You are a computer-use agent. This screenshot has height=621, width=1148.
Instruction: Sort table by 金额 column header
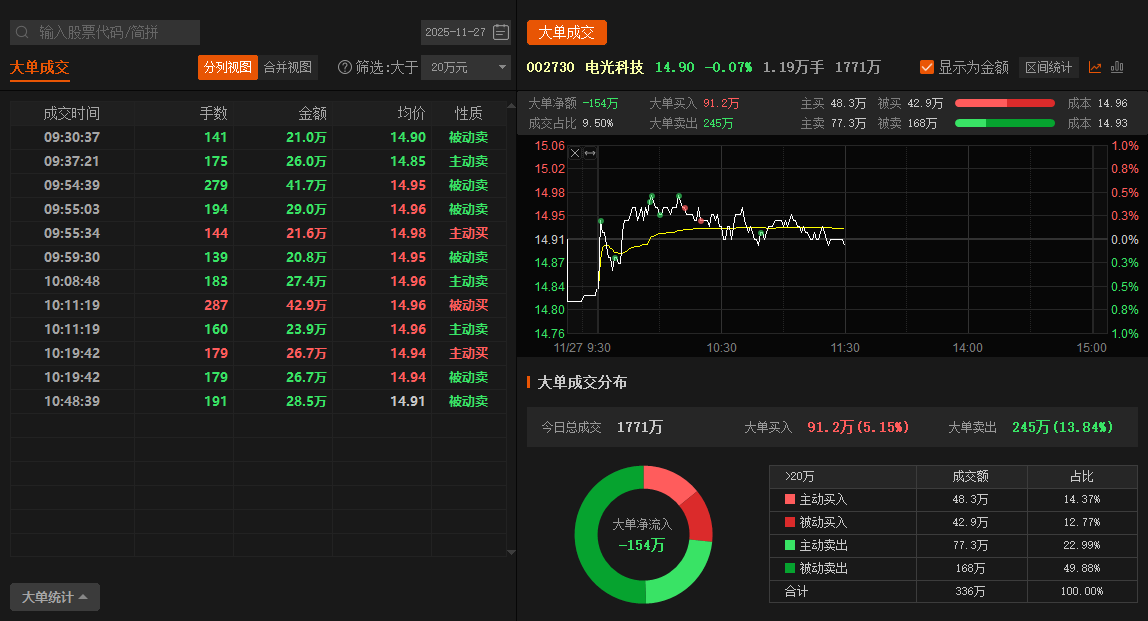(x=312, y=113)
